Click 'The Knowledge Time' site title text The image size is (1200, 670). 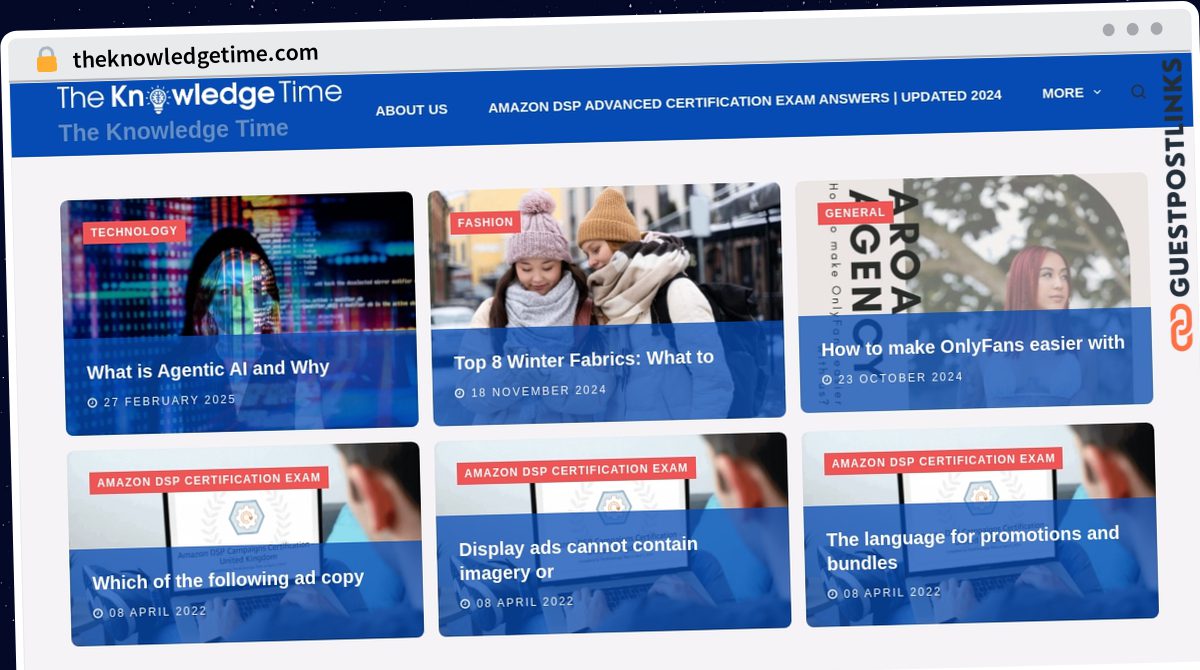pos(173,131)
